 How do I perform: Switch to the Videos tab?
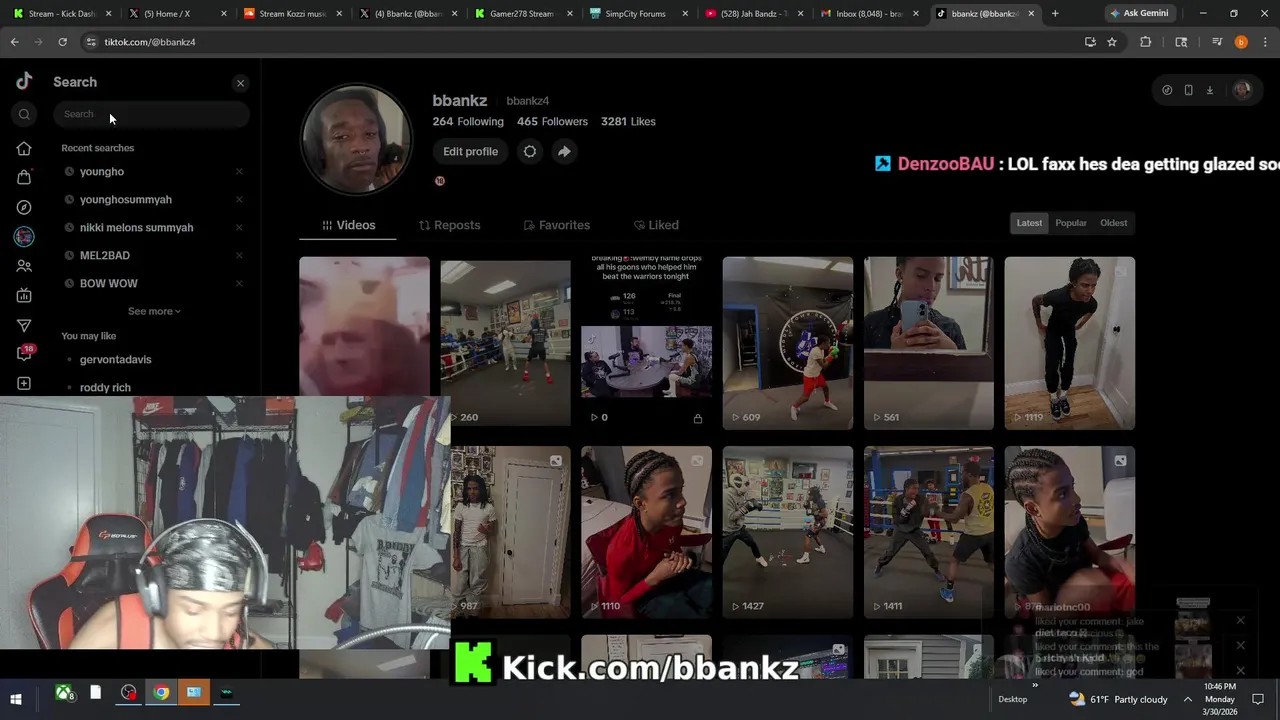point(348,225)
